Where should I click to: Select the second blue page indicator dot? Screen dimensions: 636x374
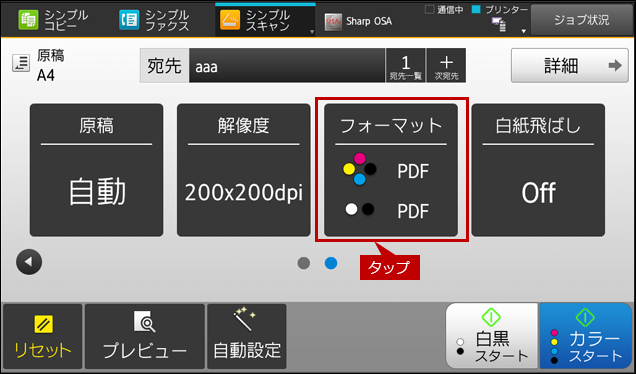[x=331, y=263]
